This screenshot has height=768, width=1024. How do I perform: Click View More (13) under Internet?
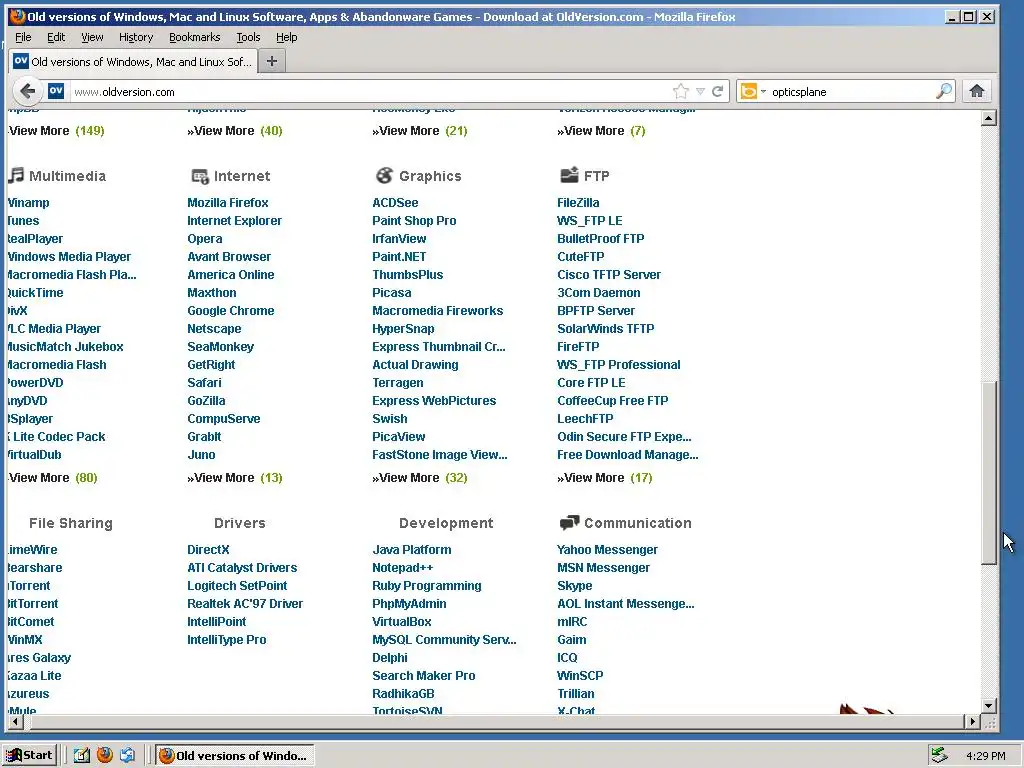tap(235, 477)
